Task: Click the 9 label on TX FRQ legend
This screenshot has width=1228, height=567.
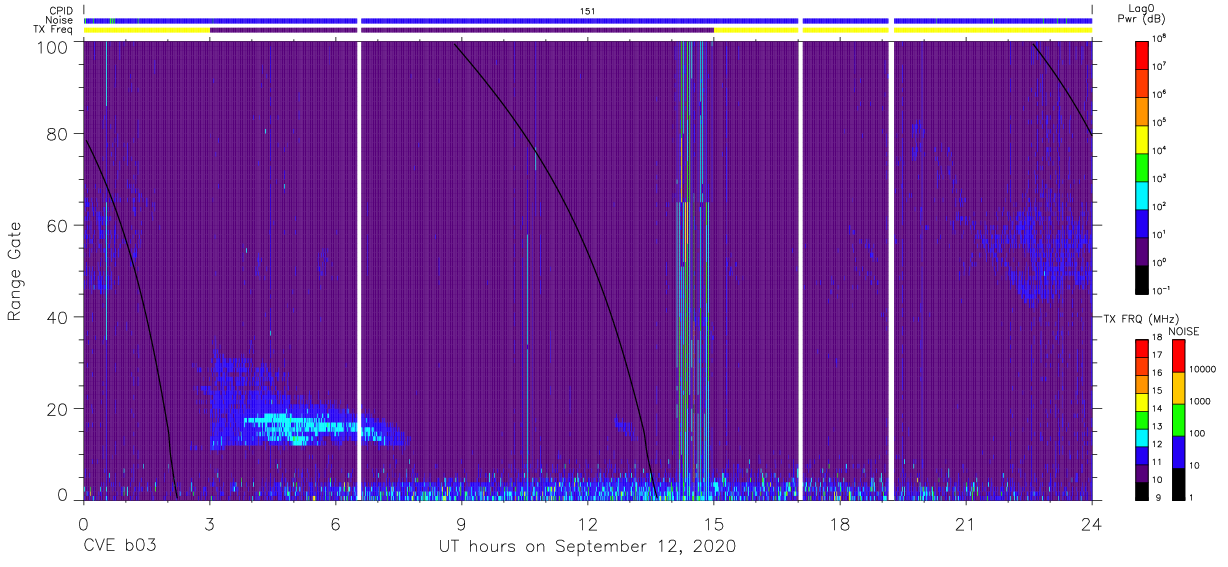Action: point(1156,497)
